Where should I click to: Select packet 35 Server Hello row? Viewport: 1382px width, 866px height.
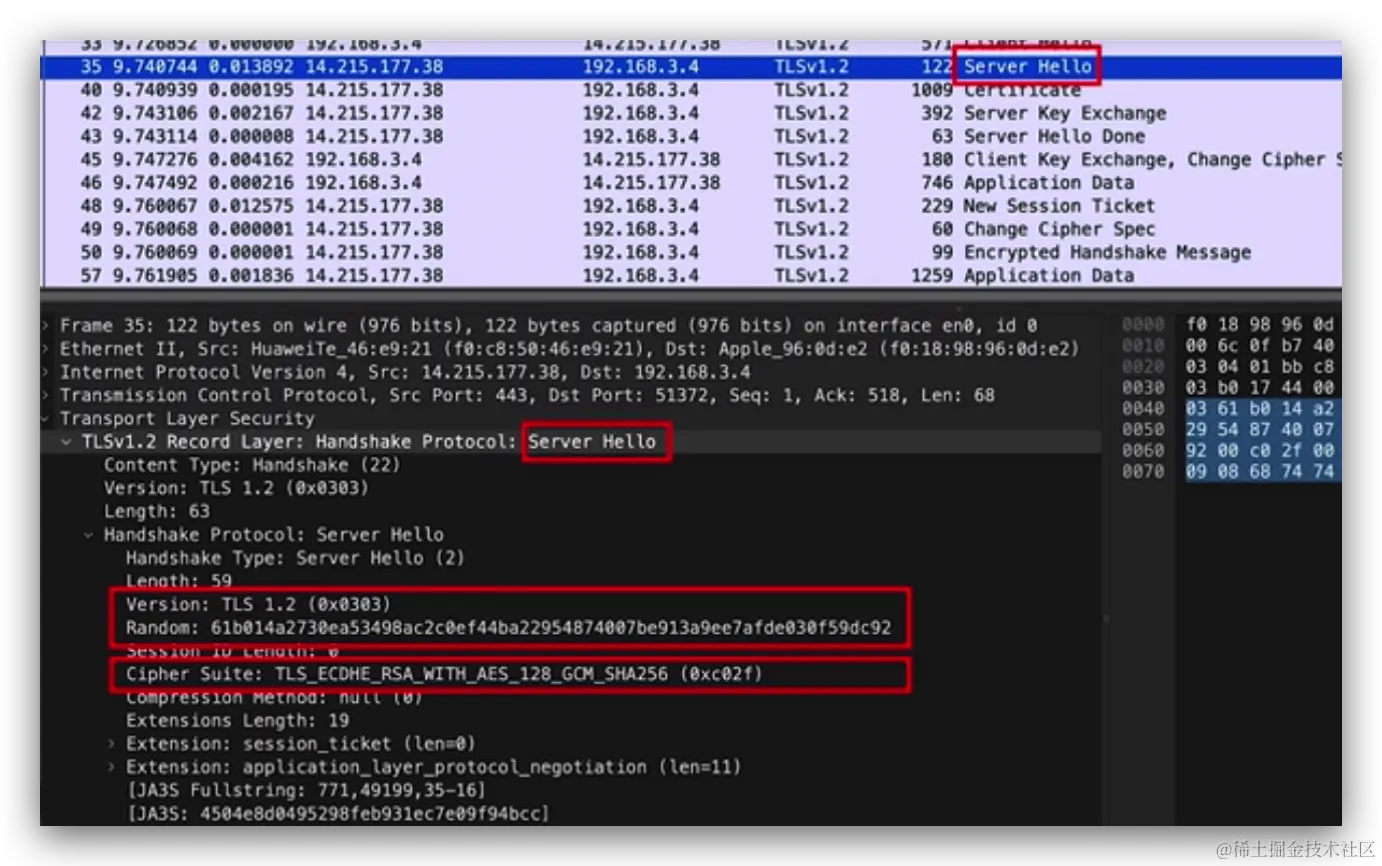point(691,67)
